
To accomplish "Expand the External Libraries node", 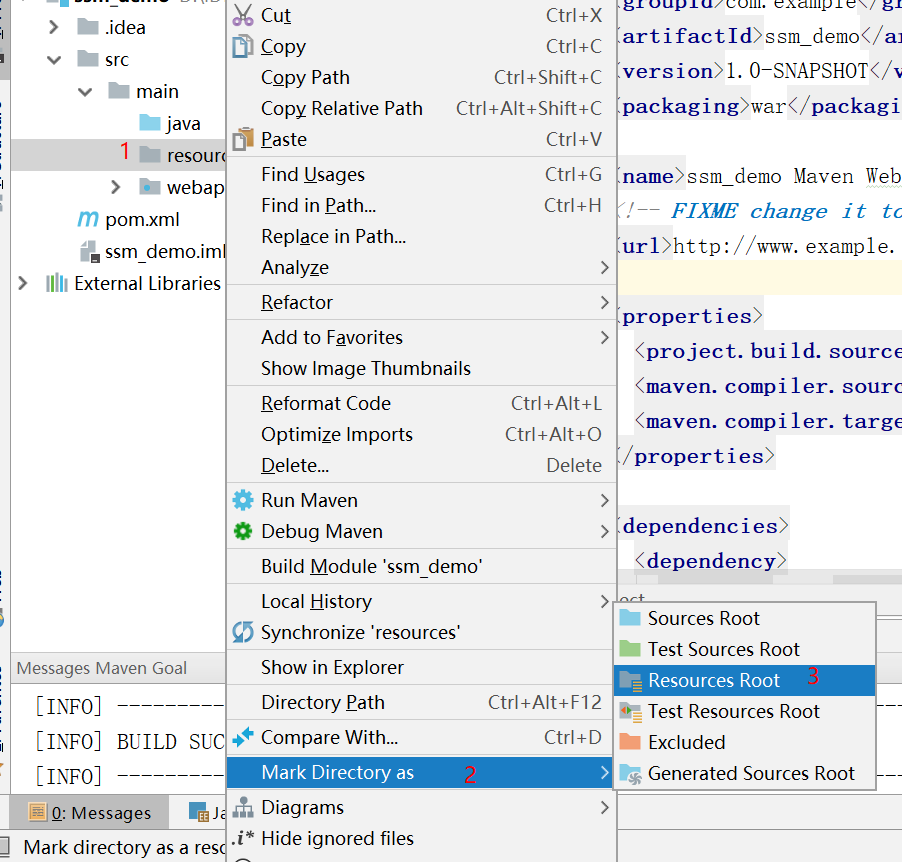I will pos(22,283).
